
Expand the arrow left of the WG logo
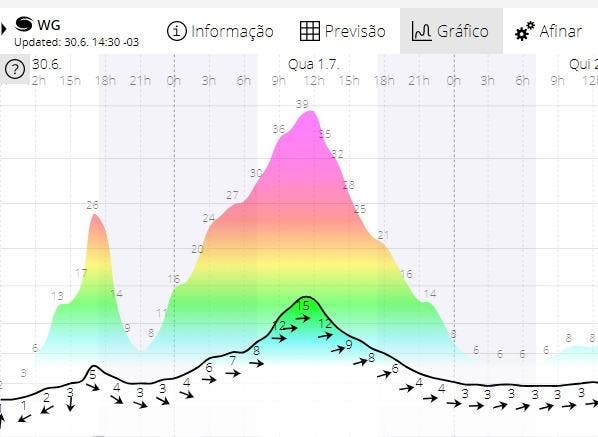[x=3, y=29]
